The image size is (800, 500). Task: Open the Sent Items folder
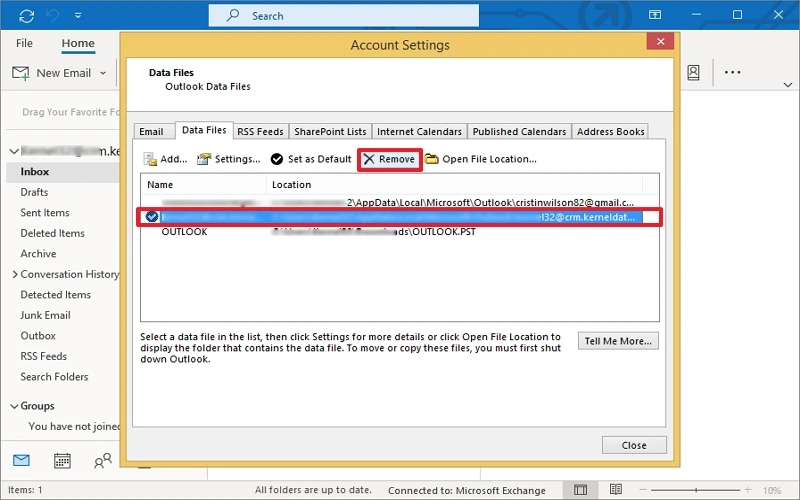[x=45, y=213]
